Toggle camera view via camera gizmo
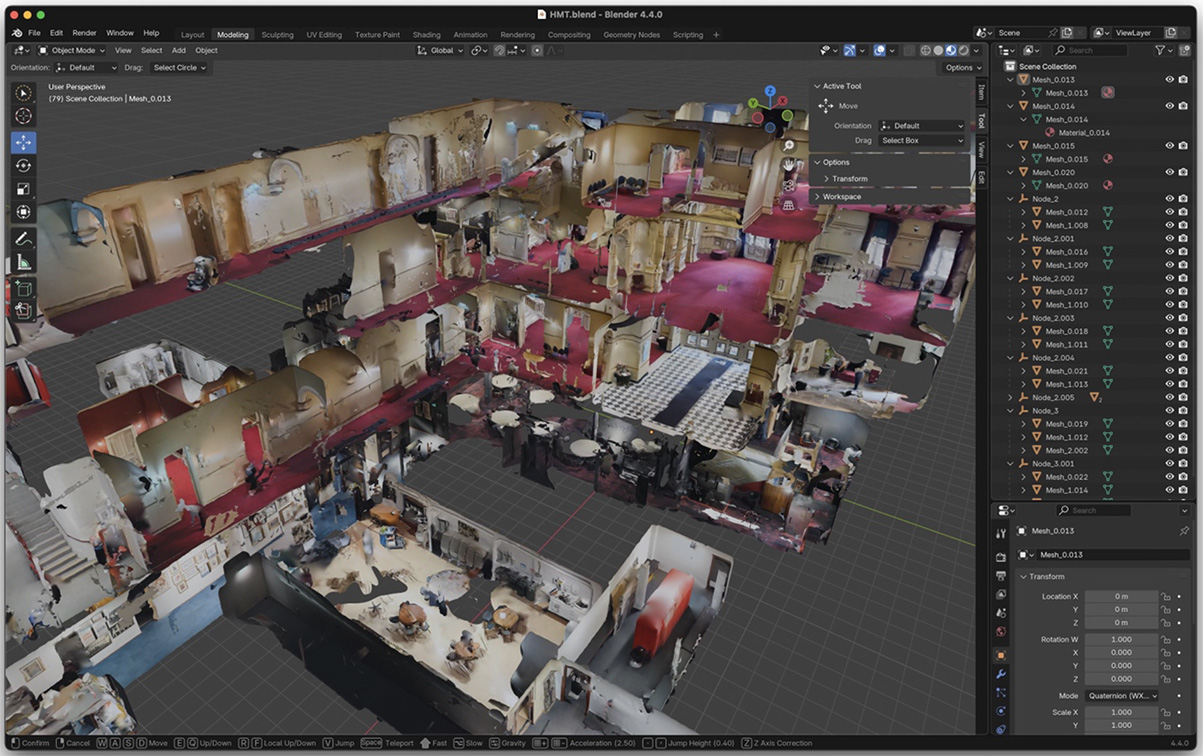Screen dimensions: 1203x756 [x=789, y=185]
